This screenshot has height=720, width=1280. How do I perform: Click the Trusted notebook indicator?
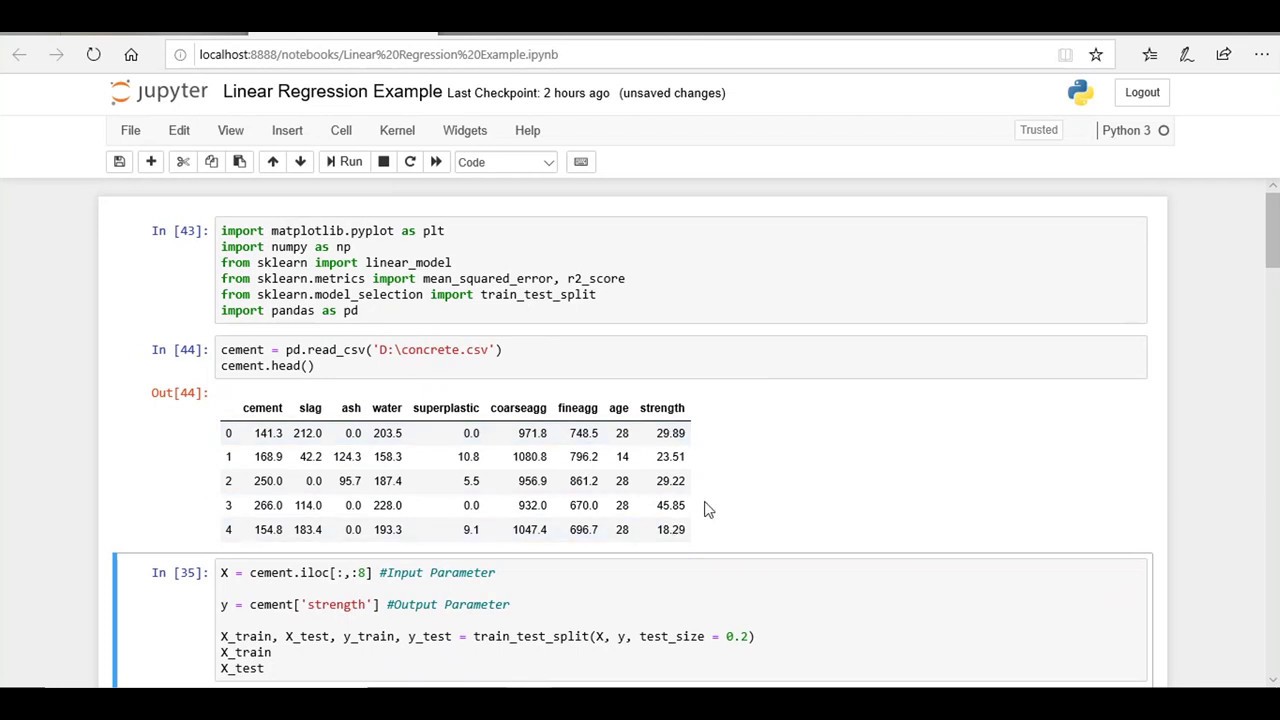[x=1039, y=130]
